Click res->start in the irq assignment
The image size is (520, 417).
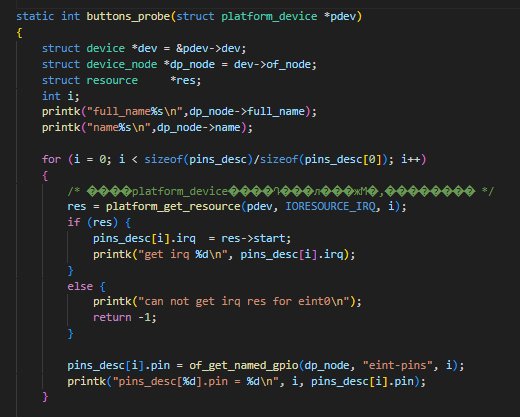pos(253,238)
